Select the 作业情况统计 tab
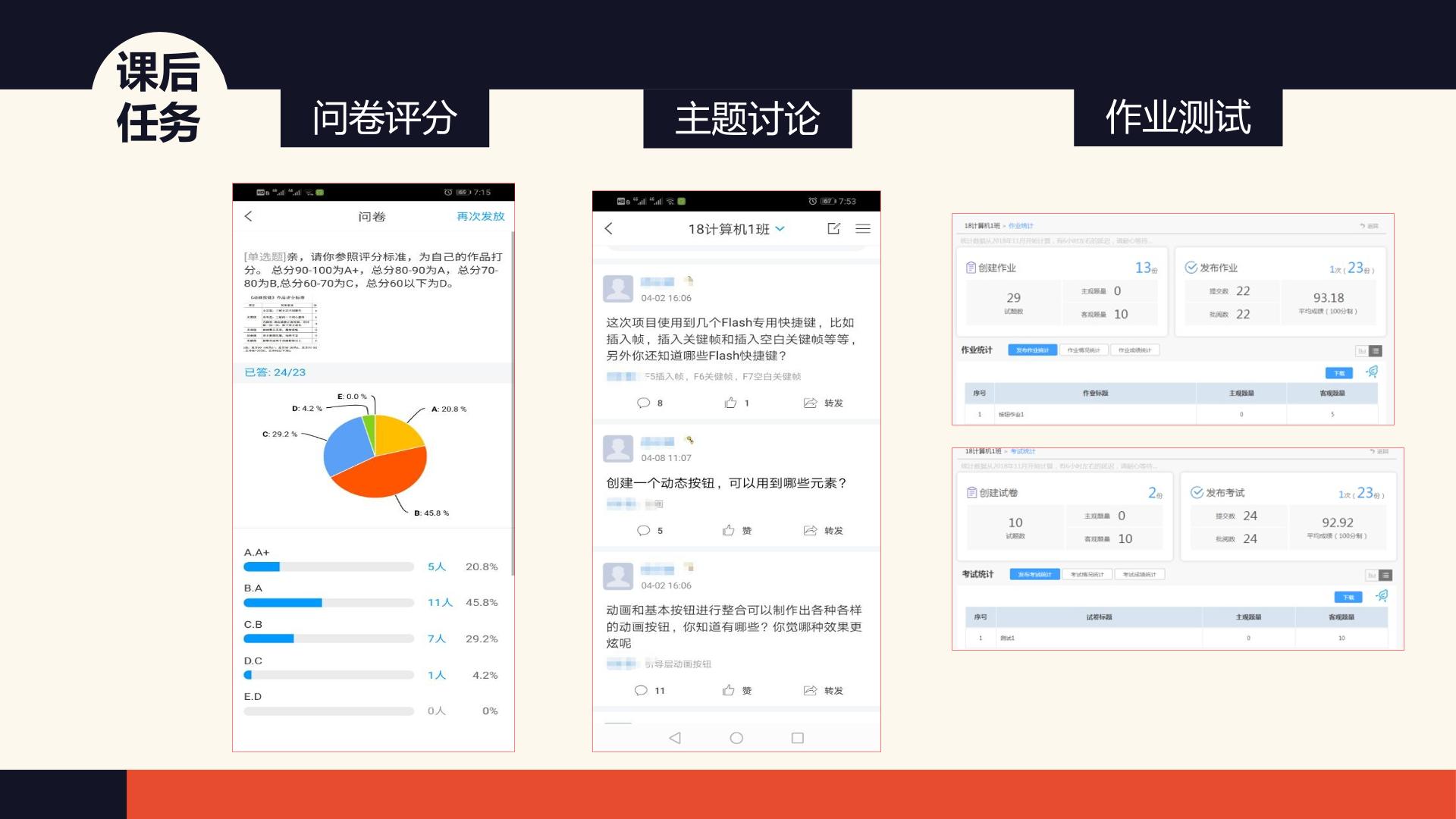Screen dimensions: 1456x819 coord(1084,350)
